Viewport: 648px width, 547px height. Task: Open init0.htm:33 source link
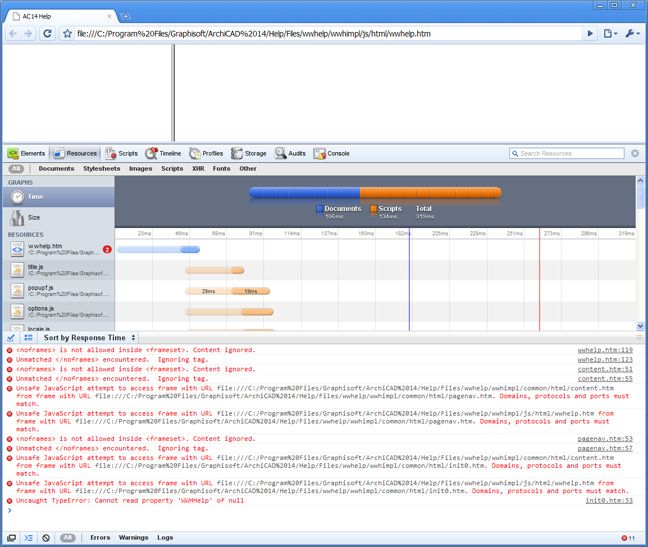(x=609, y=500)
